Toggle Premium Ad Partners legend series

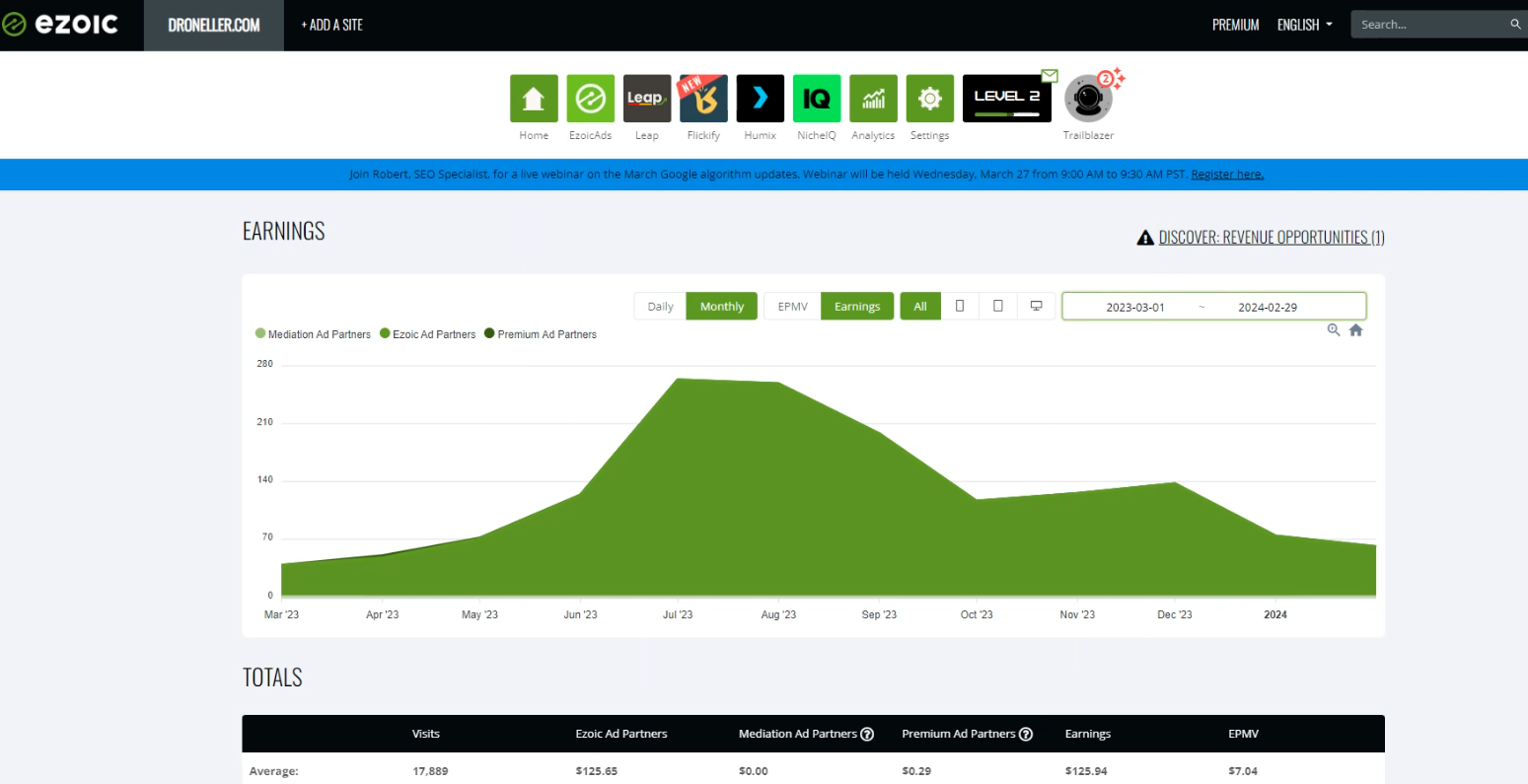[x=541, y=334]
